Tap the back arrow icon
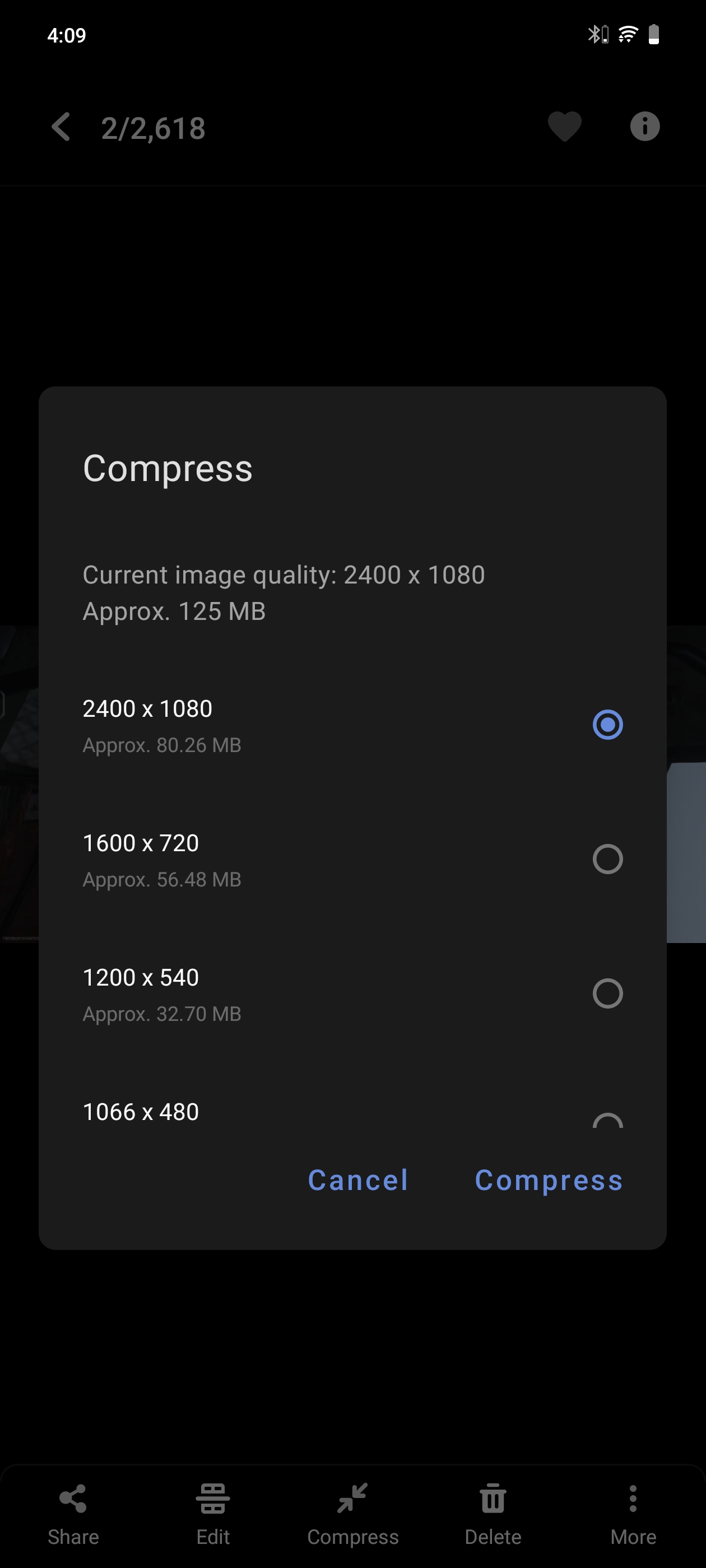The height and width of the screenshot is (1568, 706). [61, 127]
